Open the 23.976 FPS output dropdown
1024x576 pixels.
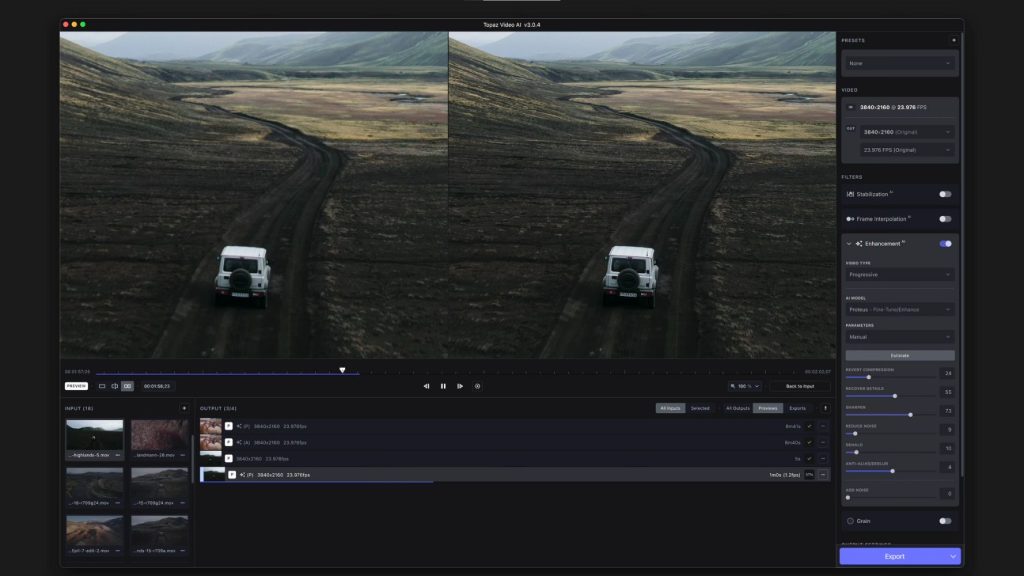[906, 150]
